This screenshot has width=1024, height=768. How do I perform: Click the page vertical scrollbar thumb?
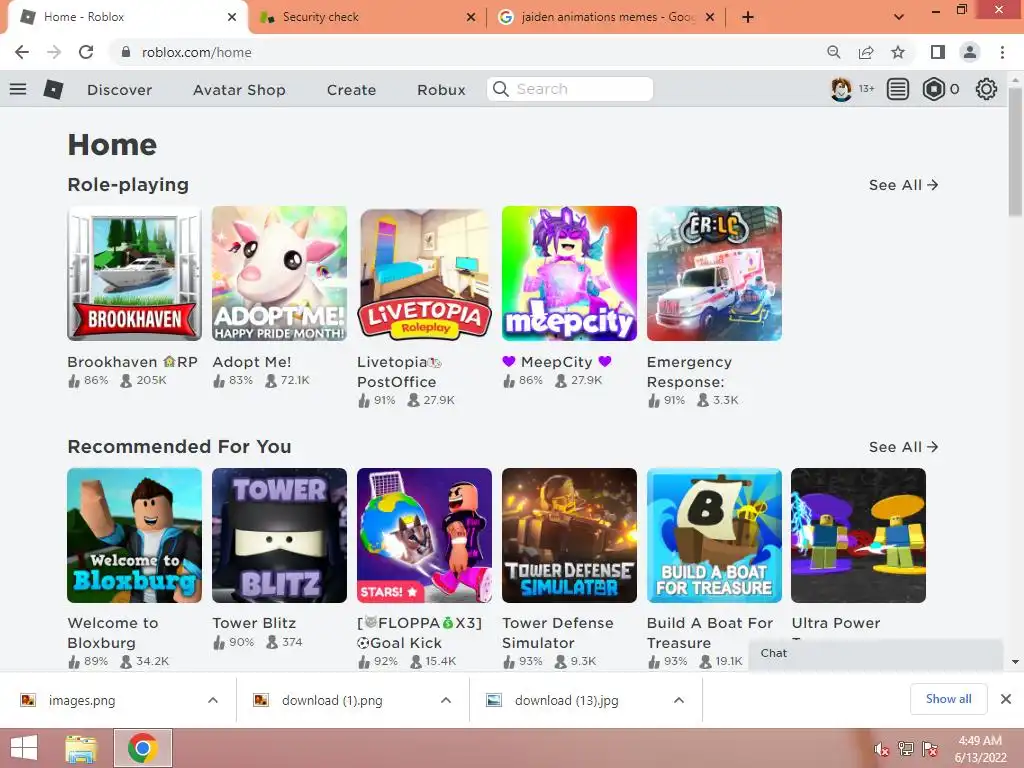point(1015,152)
